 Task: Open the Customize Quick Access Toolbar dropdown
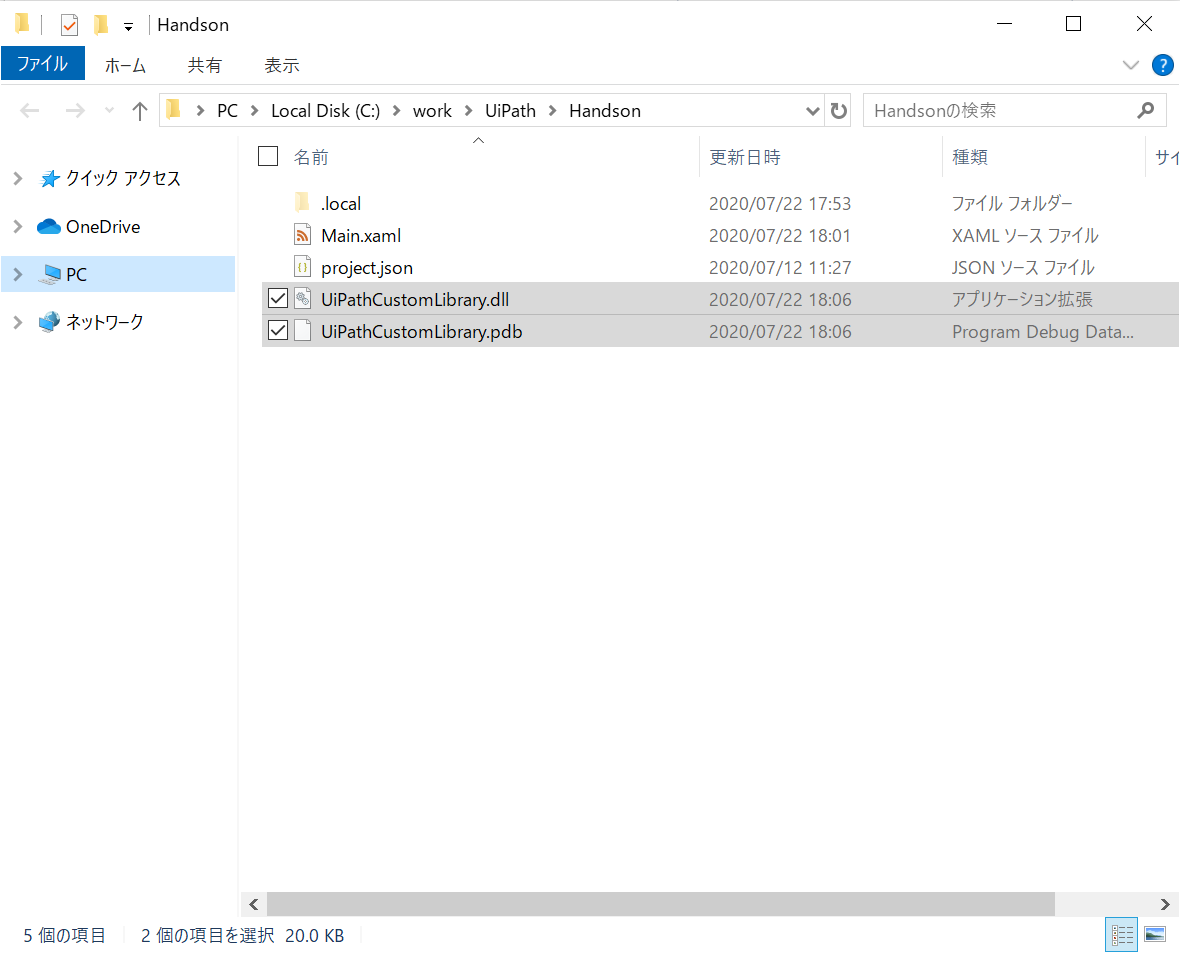click(x=129, y=27)
